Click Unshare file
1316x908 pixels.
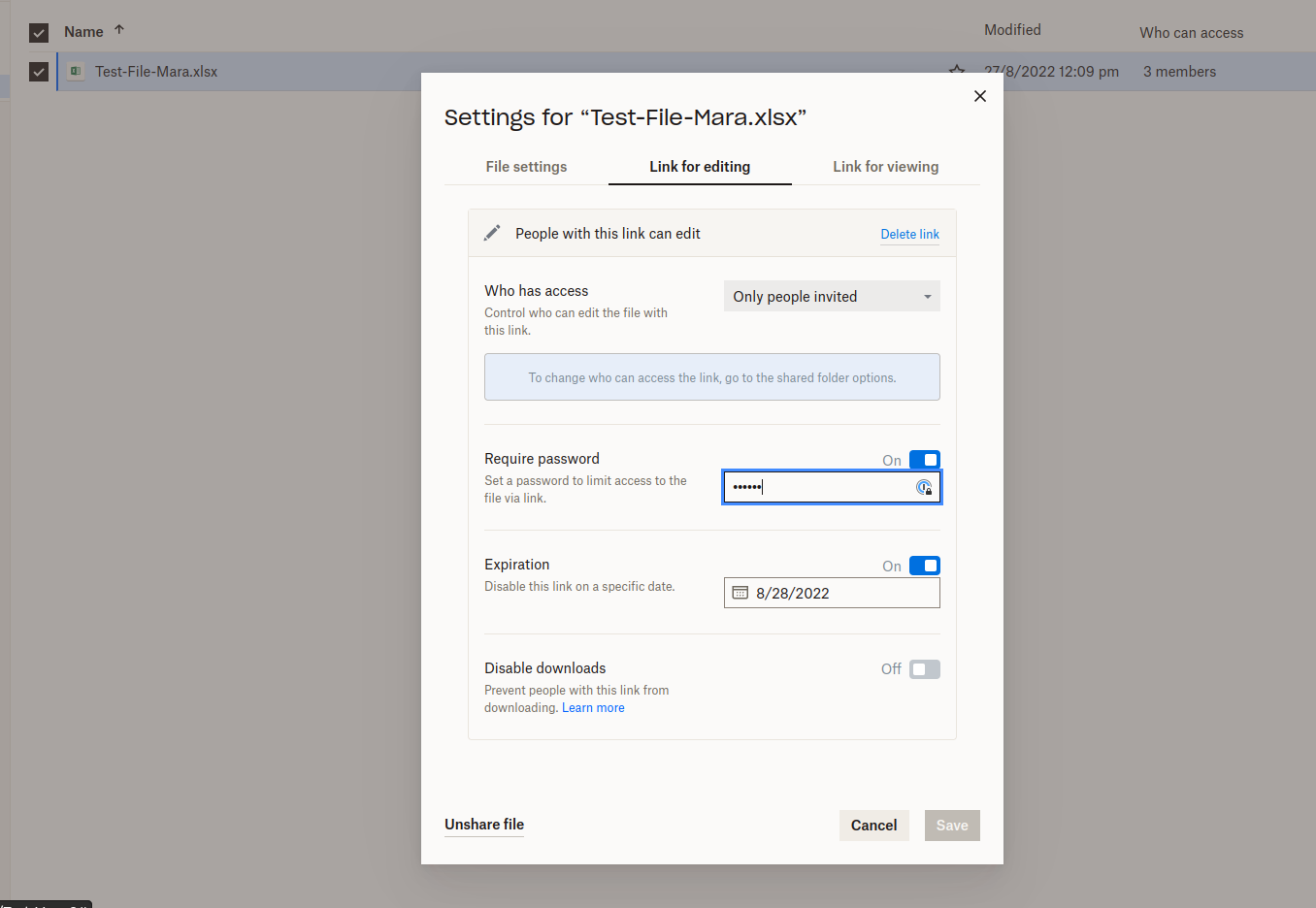pyautogui.click(x=484, y=825)
